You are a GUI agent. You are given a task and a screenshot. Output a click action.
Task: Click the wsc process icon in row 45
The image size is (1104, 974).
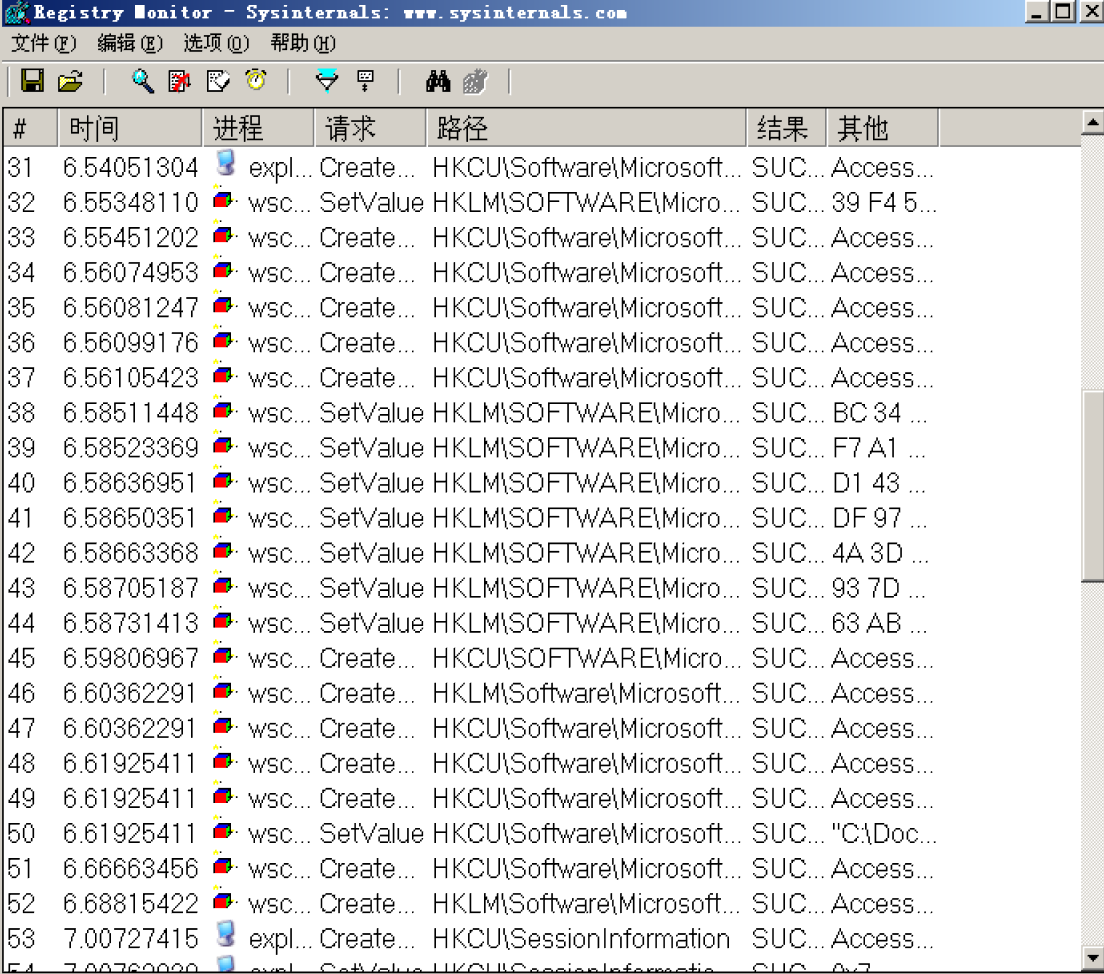(x=225, y=656)
